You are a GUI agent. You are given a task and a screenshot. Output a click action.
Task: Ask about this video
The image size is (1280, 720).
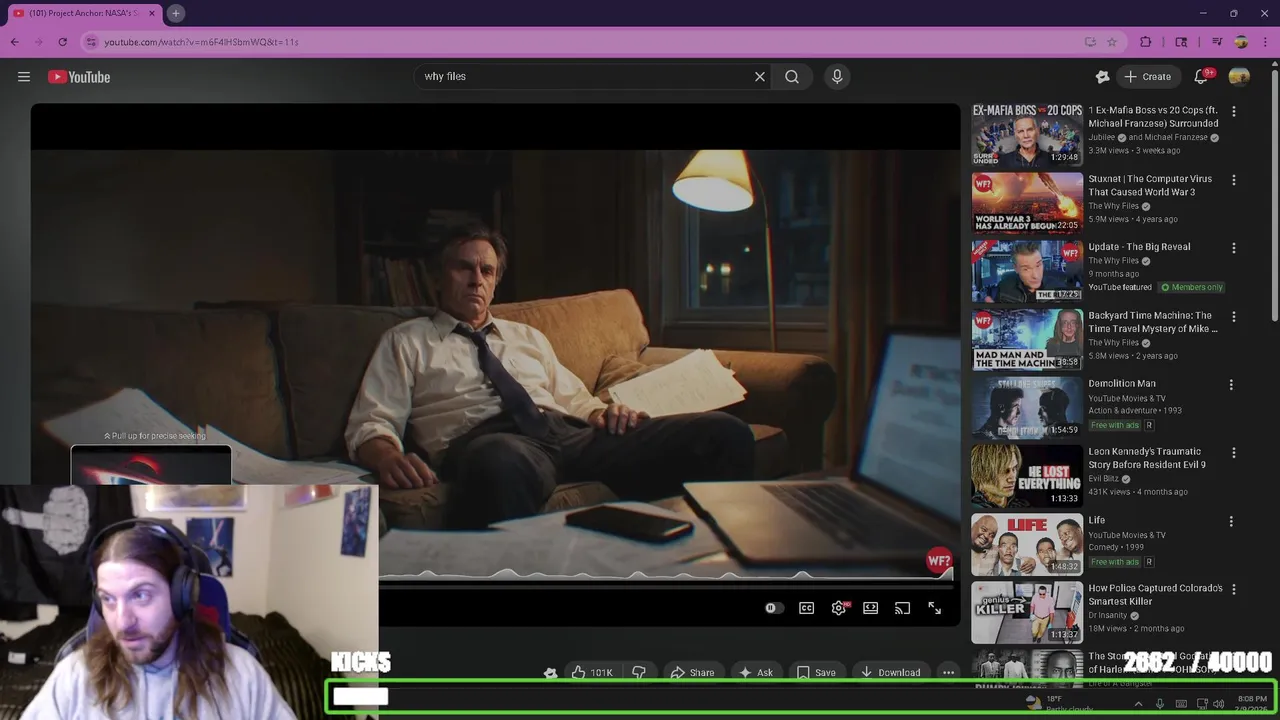(x=755, y=673)
